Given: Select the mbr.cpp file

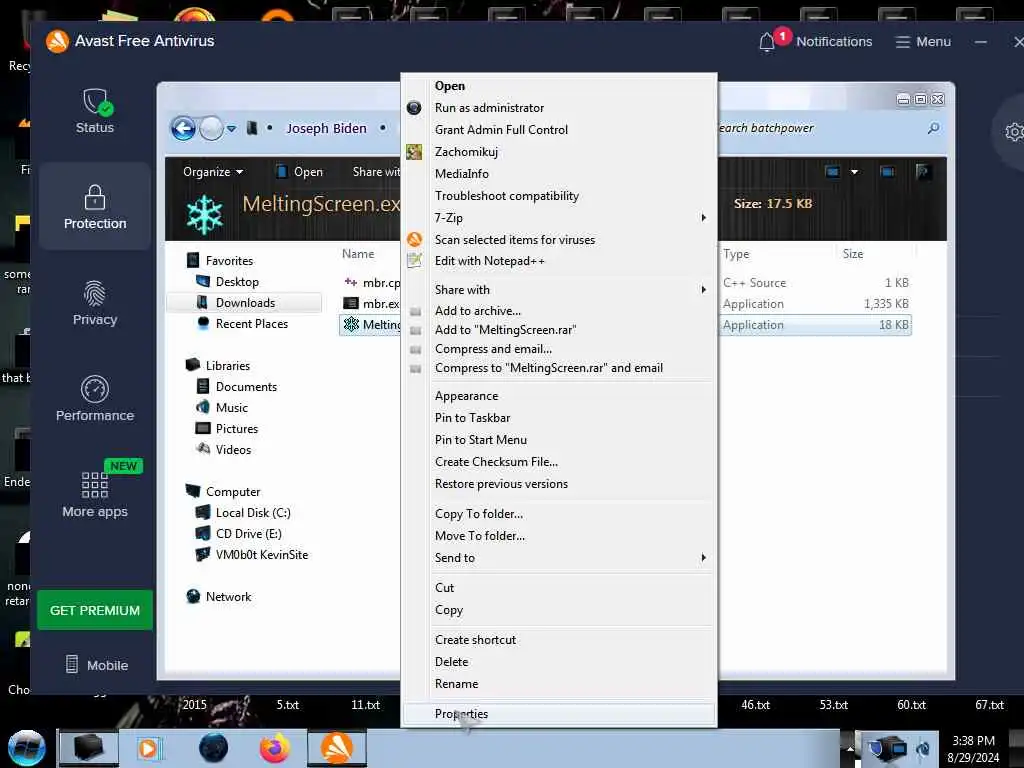Looking at the screenshot, I should pyautogui.click(x=372, y=283).
